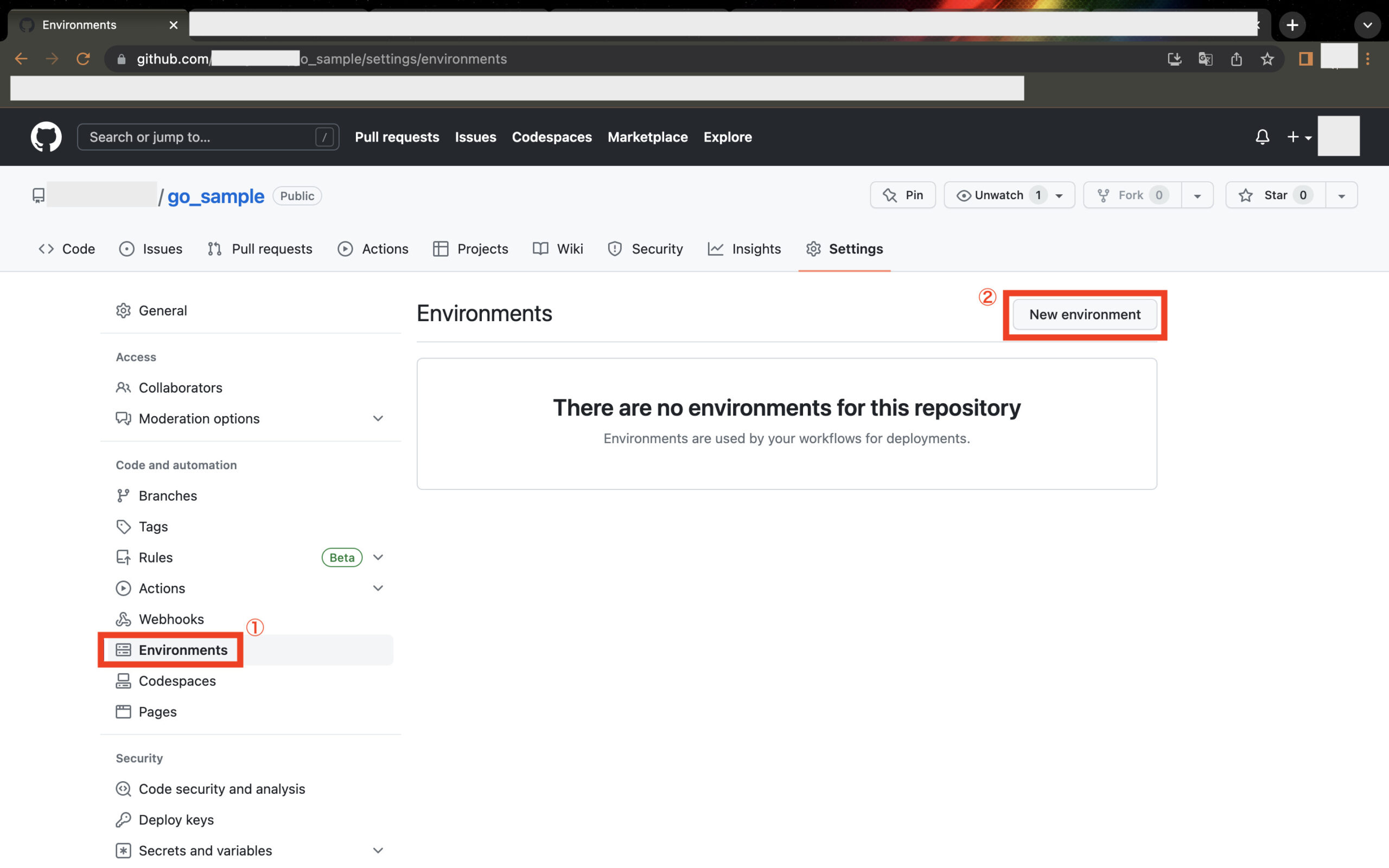Click the browser reload icon
This screenshot has width=1389, height=868.
(x=83, y=59)
